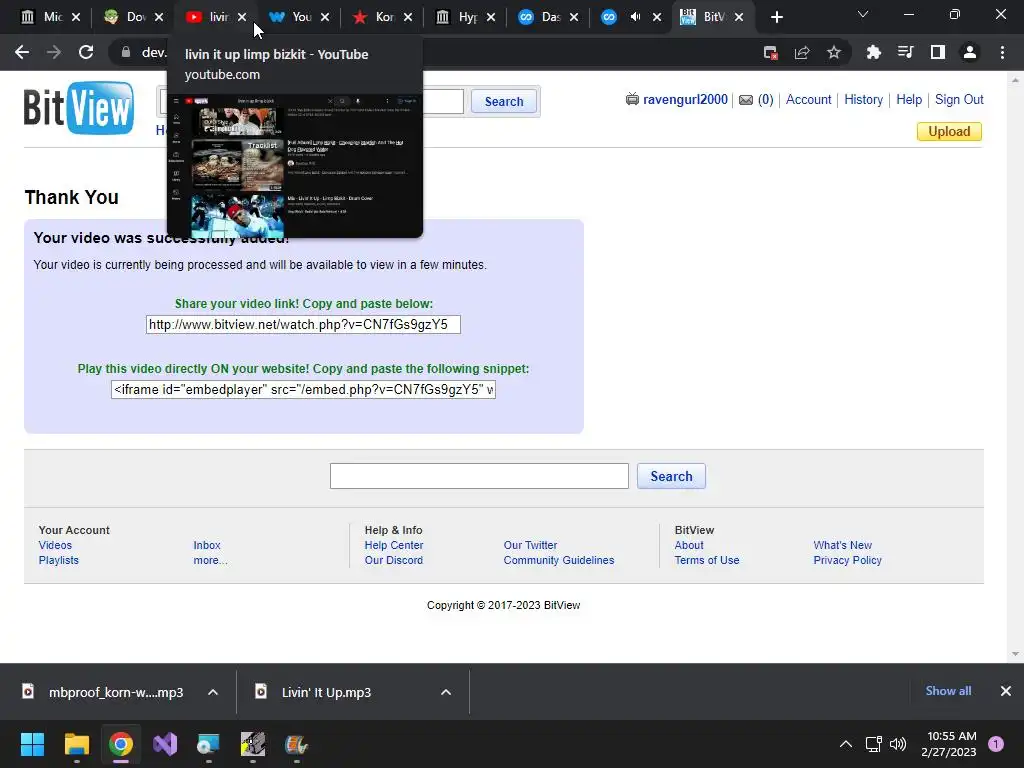
Task: Close the downloads bar
Action: click(x=1006, y=691)
